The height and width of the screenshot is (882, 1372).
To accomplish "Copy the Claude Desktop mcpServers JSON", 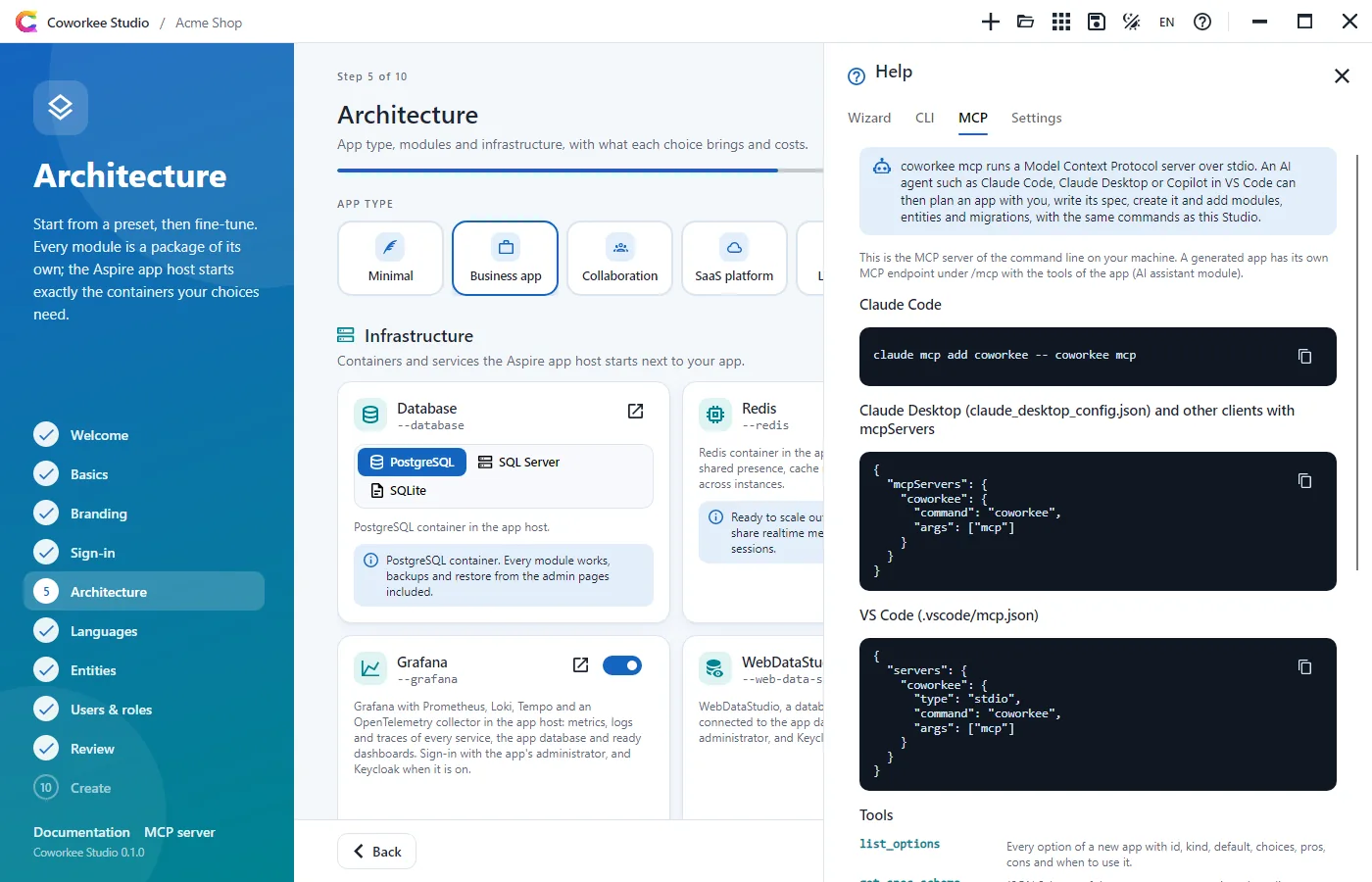I will tap(1304, 480).
